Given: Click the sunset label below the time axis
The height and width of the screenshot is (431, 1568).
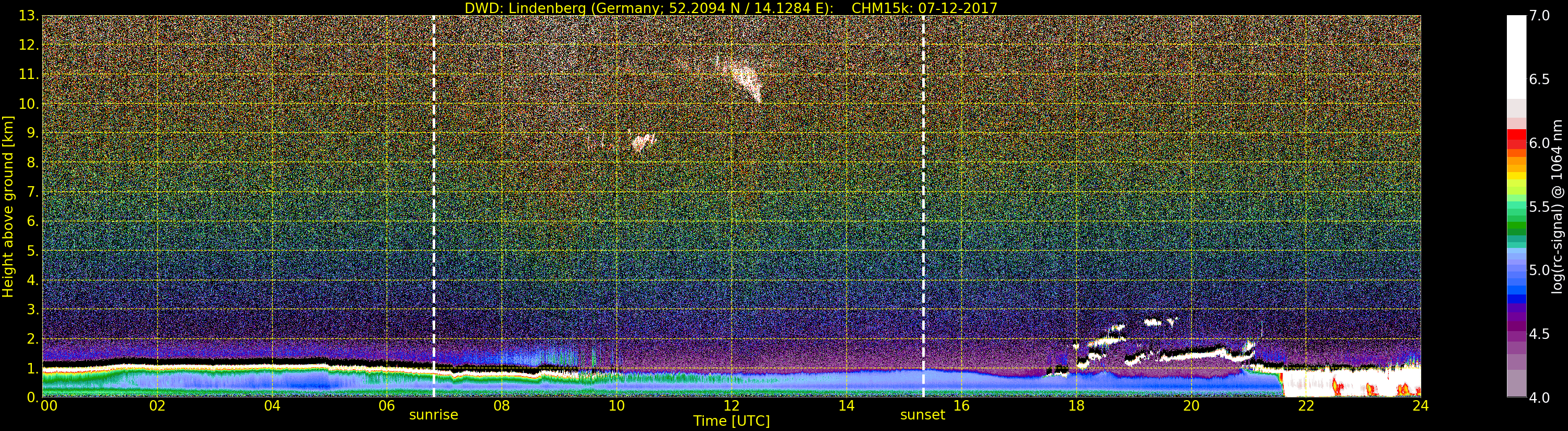Looking at the screenshot, I should pyautogui.click(x=923, y=415).
